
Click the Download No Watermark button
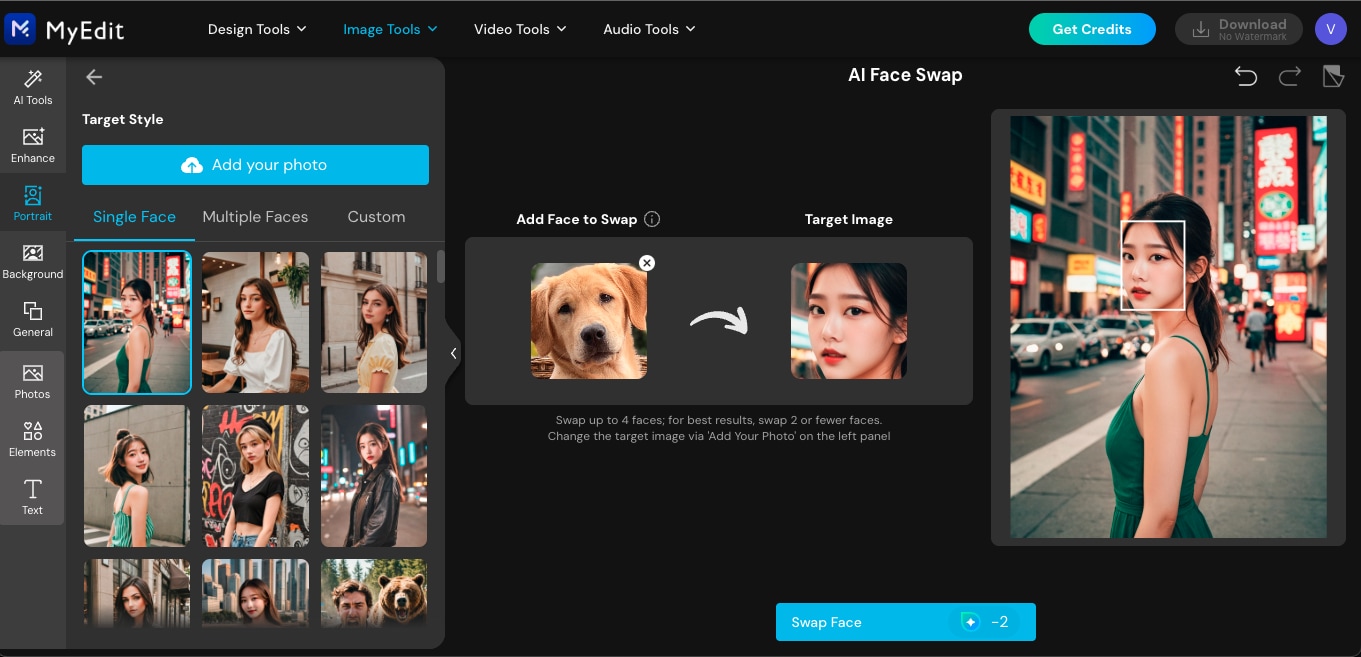[1239, 29]
